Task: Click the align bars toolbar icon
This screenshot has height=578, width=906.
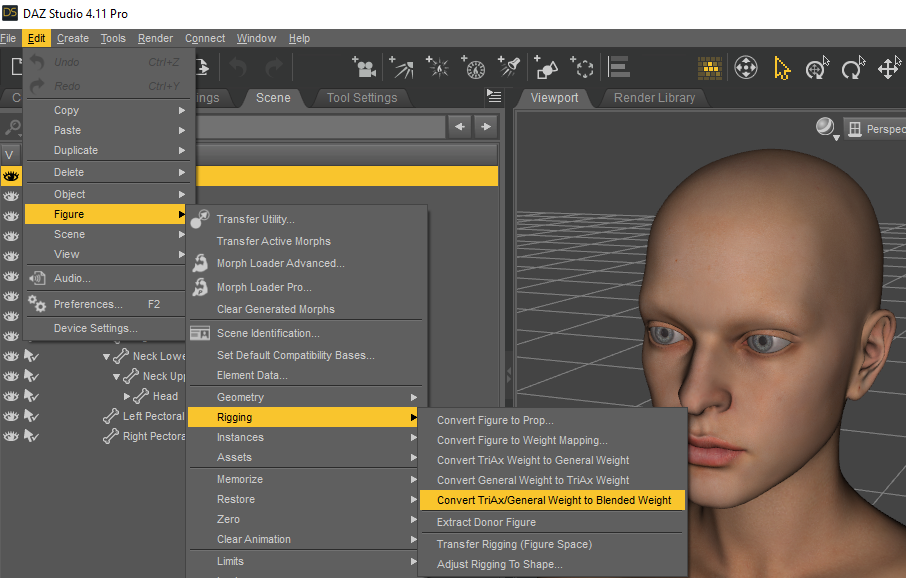Action: click(x=619, y=68)
